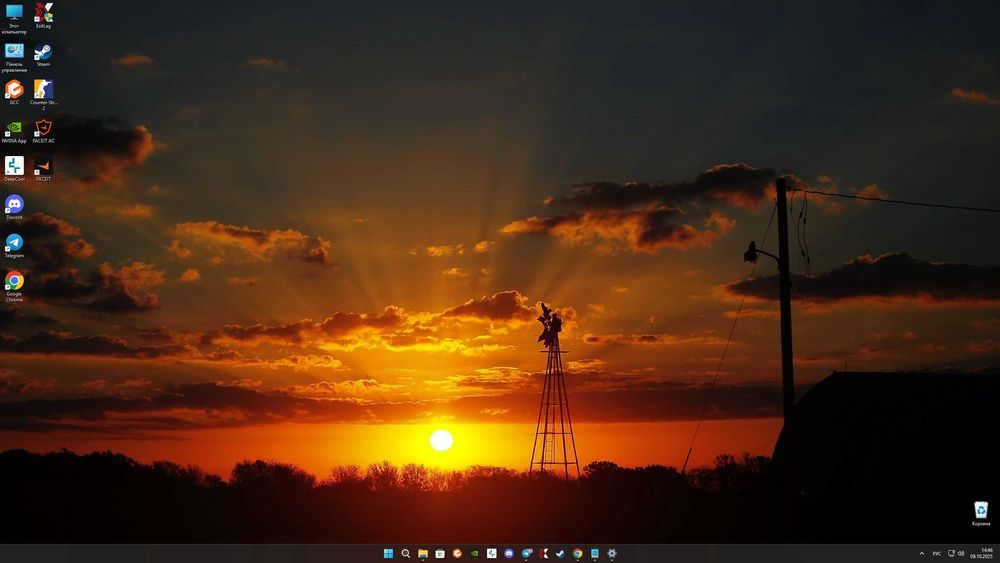
Task: Open Discord from the taskbar
Action: click(x=509, y=553)
